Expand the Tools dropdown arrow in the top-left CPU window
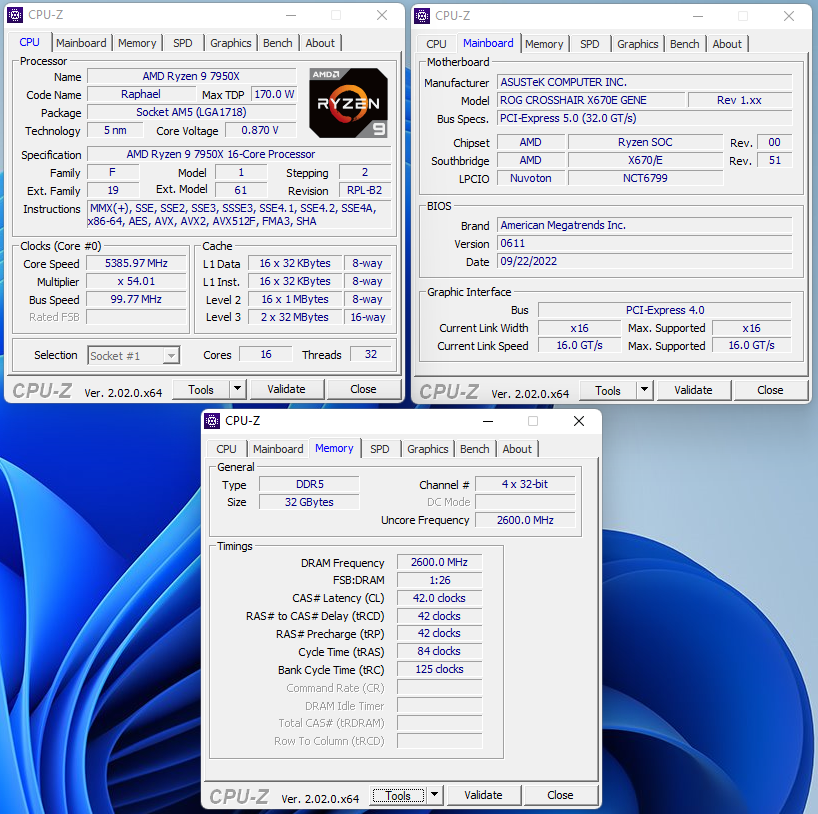 [x=237, y=389]
